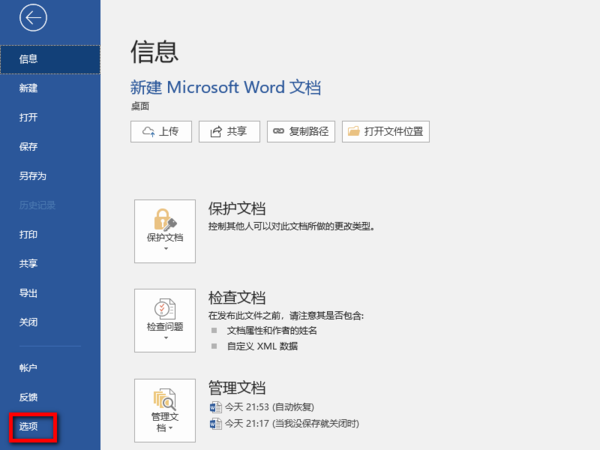Viewport: 600px width, 450px height.
Task: Expand the 管理文档 dropdown button
Action: 165,411
